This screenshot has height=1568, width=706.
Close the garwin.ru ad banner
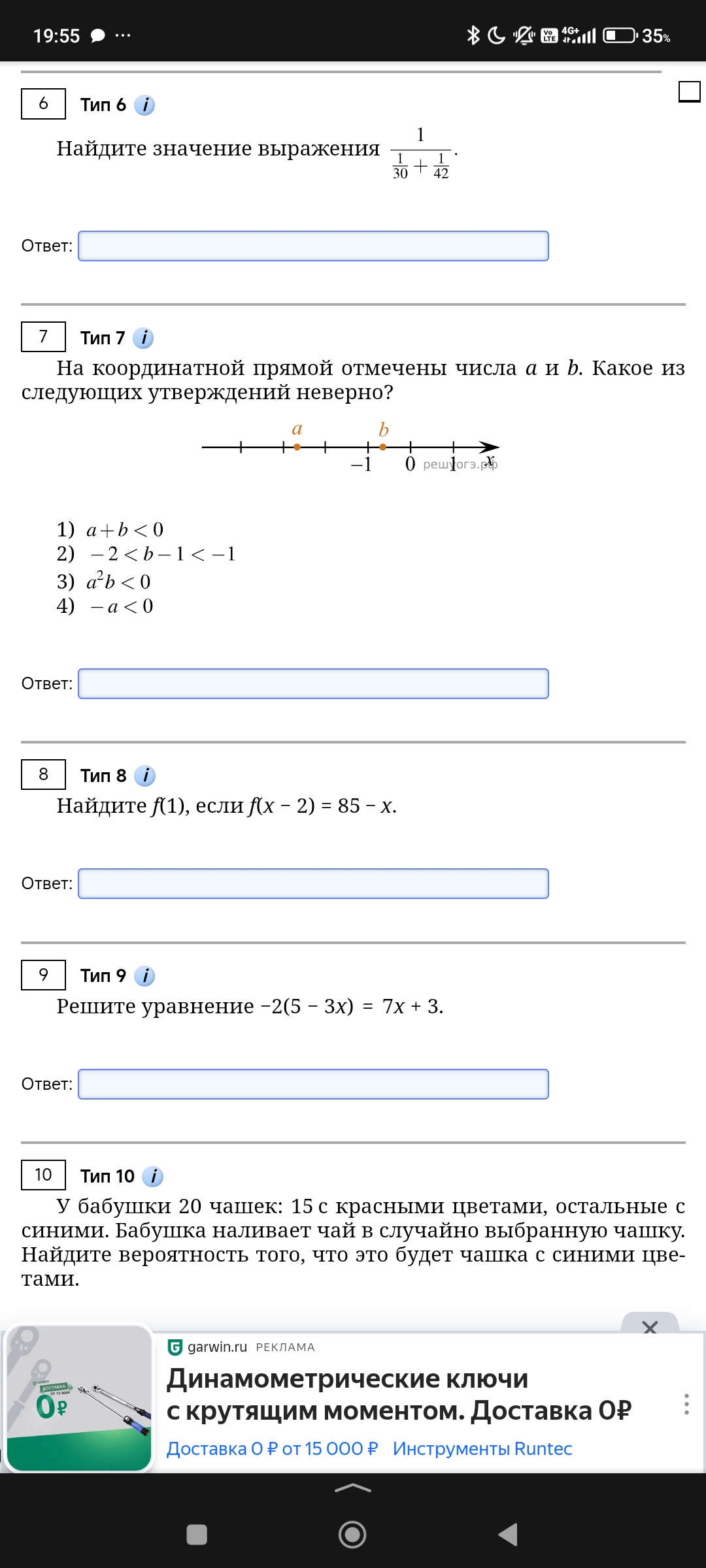pos(650,1326)
